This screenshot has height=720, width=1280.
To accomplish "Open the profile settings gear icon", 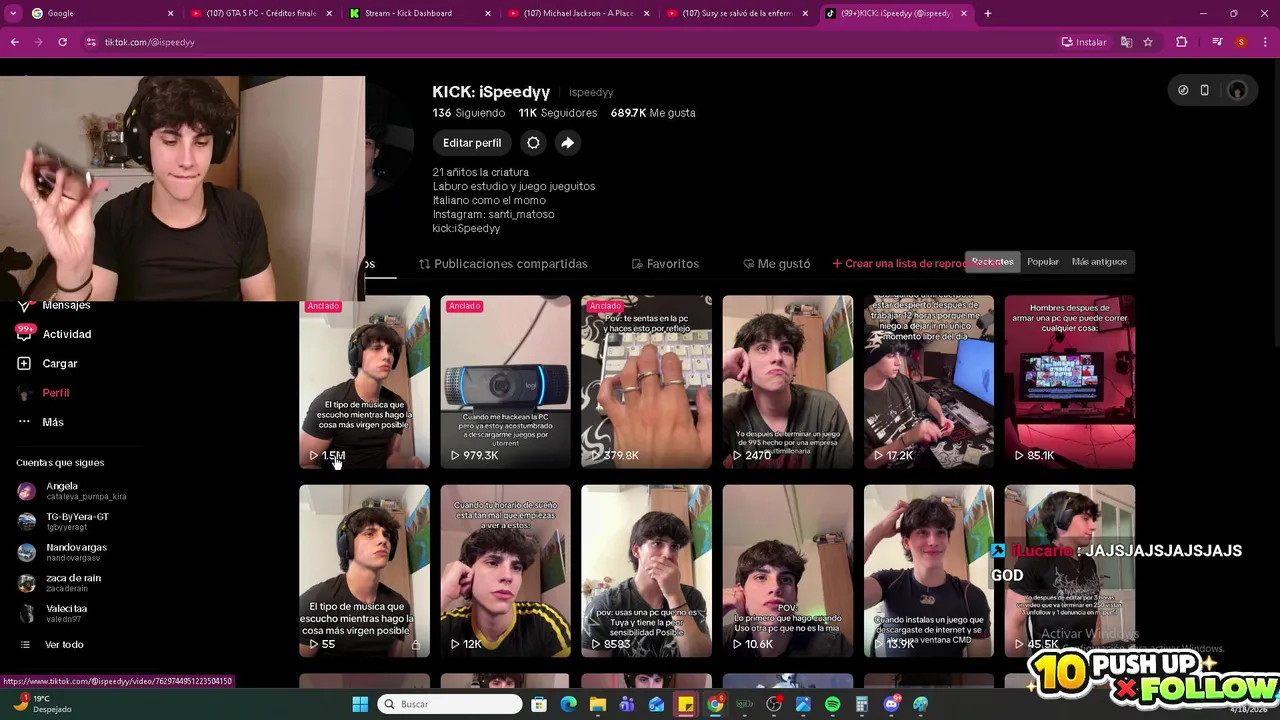I will (533, 143).
